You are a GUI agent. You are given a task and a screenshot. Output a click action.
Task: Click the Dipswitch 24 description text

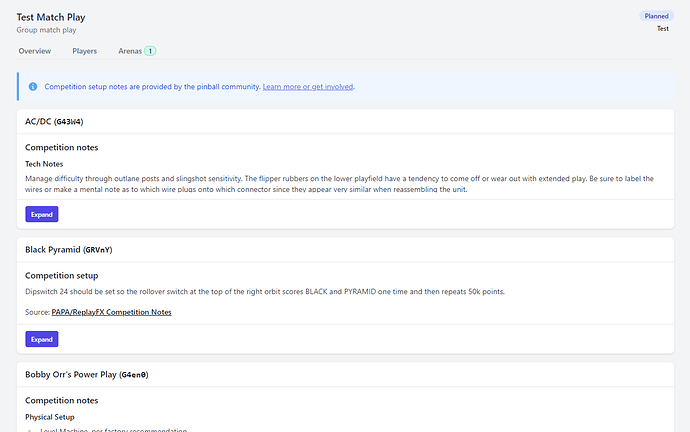[265, 292]
